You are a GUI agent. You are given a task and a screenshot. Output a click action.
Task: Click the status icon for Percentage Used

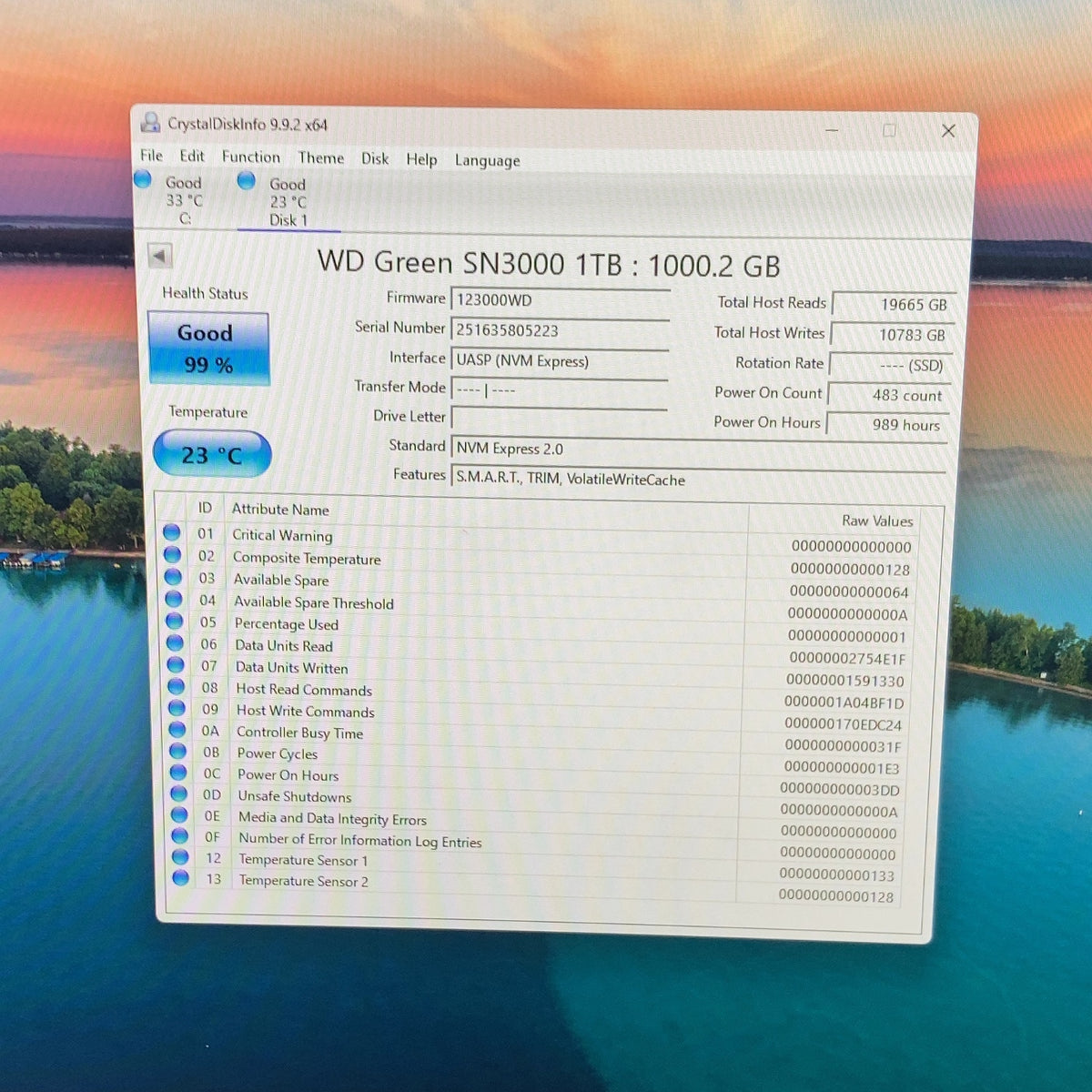point(175,621)
